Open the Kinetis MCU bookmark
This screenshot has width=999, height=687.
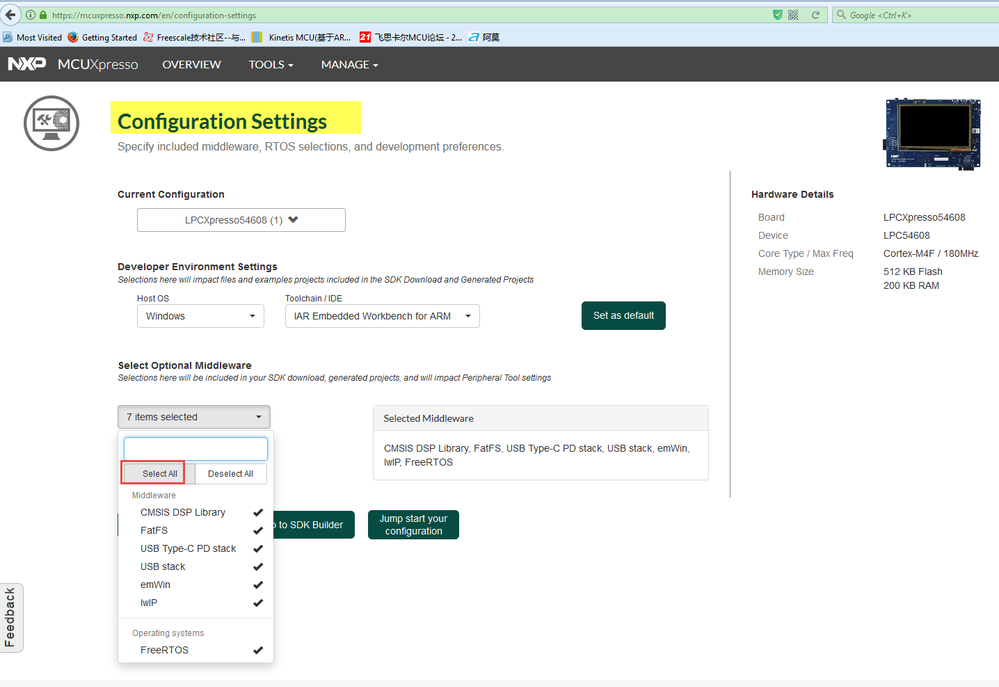[x=301, y=38]
